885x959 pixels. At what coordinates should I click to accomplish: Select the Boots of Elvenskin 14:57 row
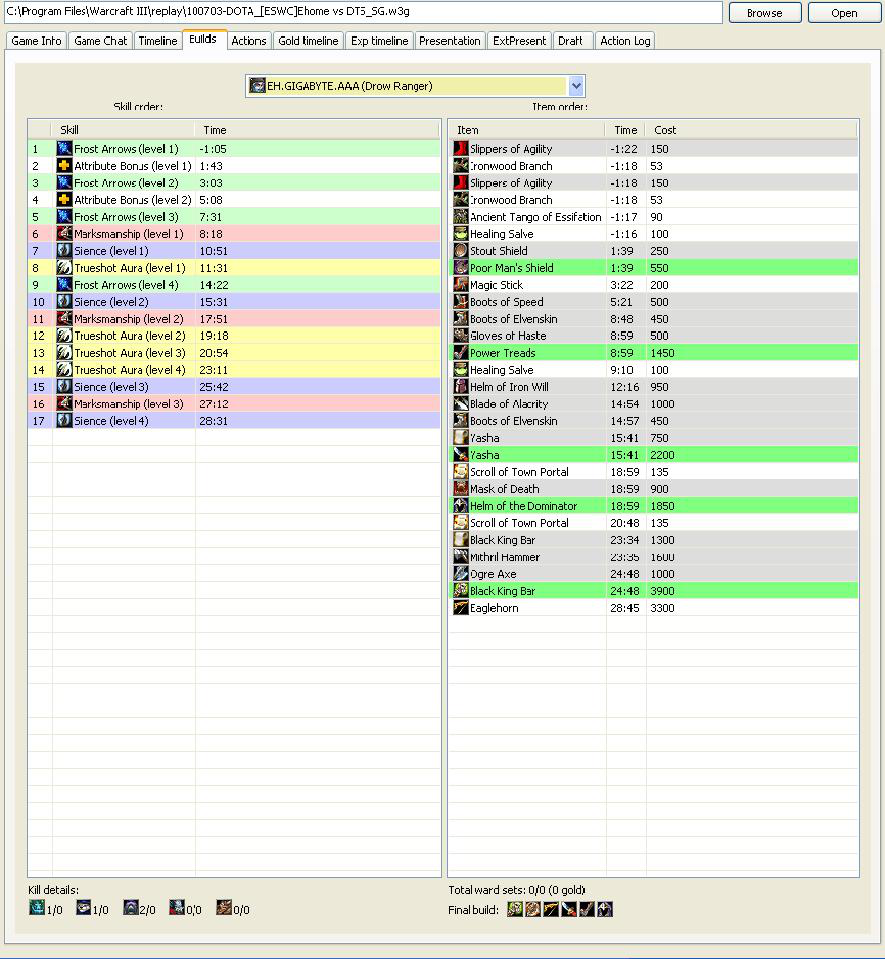pos(654,421)
